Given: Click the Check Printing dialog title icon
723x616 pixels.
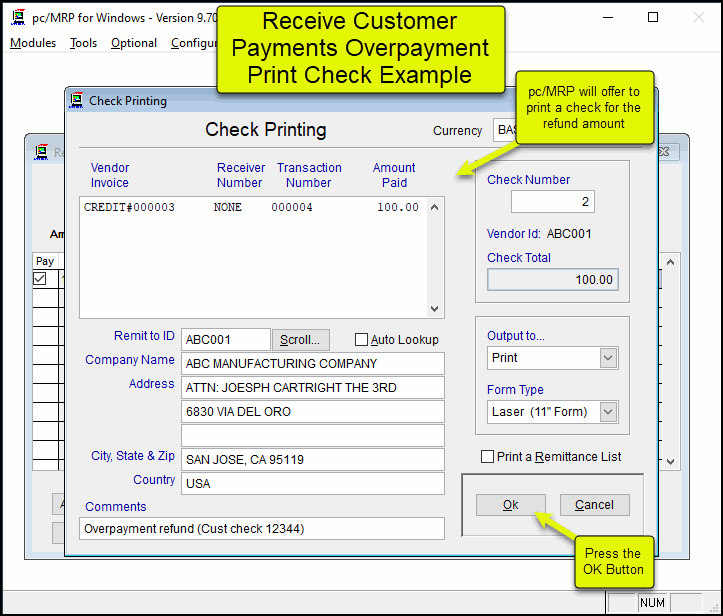Looking at the screenshot, I should [76, 100].
